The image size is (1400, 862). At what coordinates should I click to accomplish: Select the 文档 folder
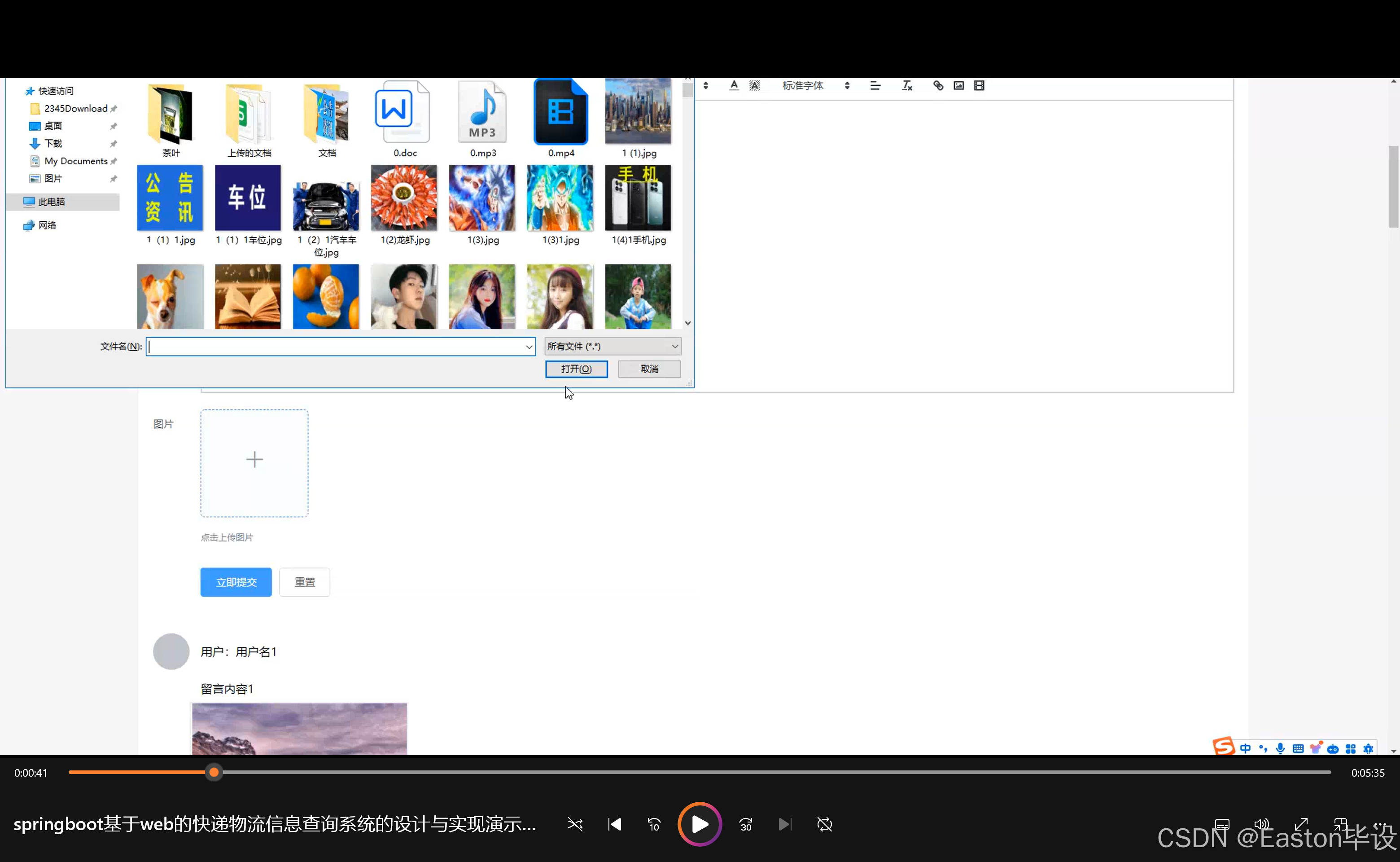pyautogui.click(x=327, y=120)
